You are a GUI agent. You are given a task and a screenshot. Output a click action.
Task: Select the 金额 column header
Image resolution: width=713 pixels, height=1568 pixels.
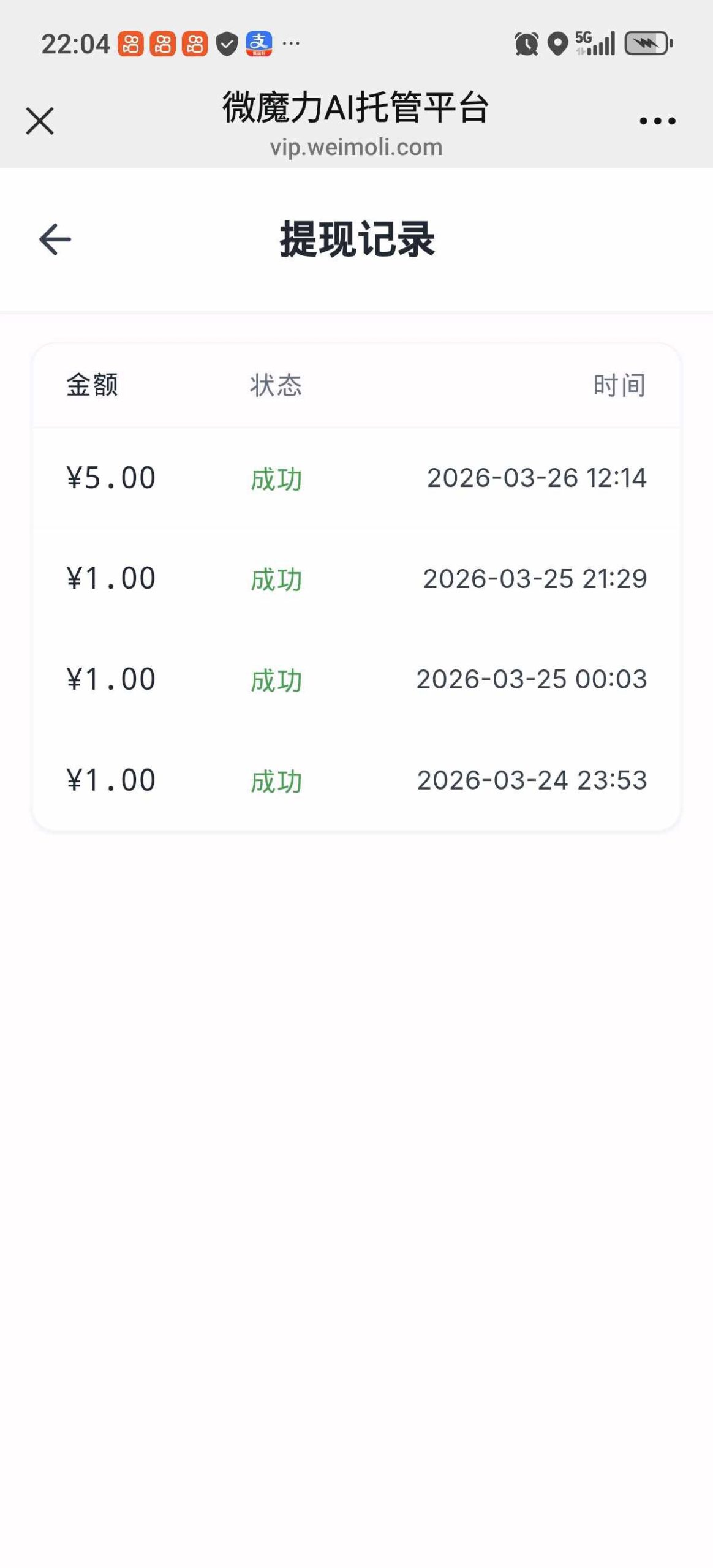point(92,385)
